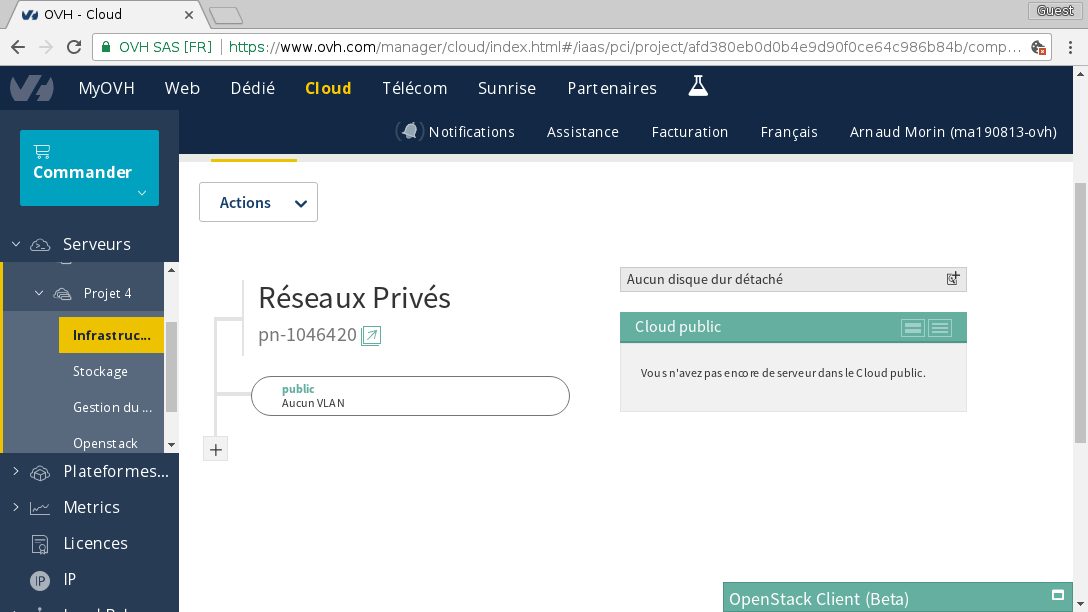Viewport: 1088px width, 612px height.
Task: Click the add detached disk icon
Action: [953, 279]
